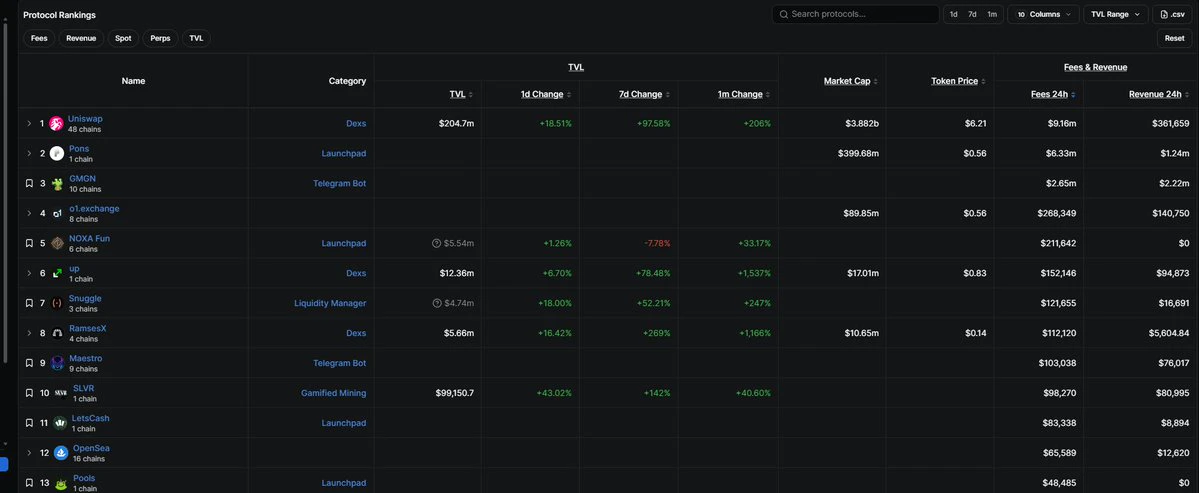This screenshot has width=1199, height=493.
Task: Expand the up row chevron
Action: pos(29,273)
